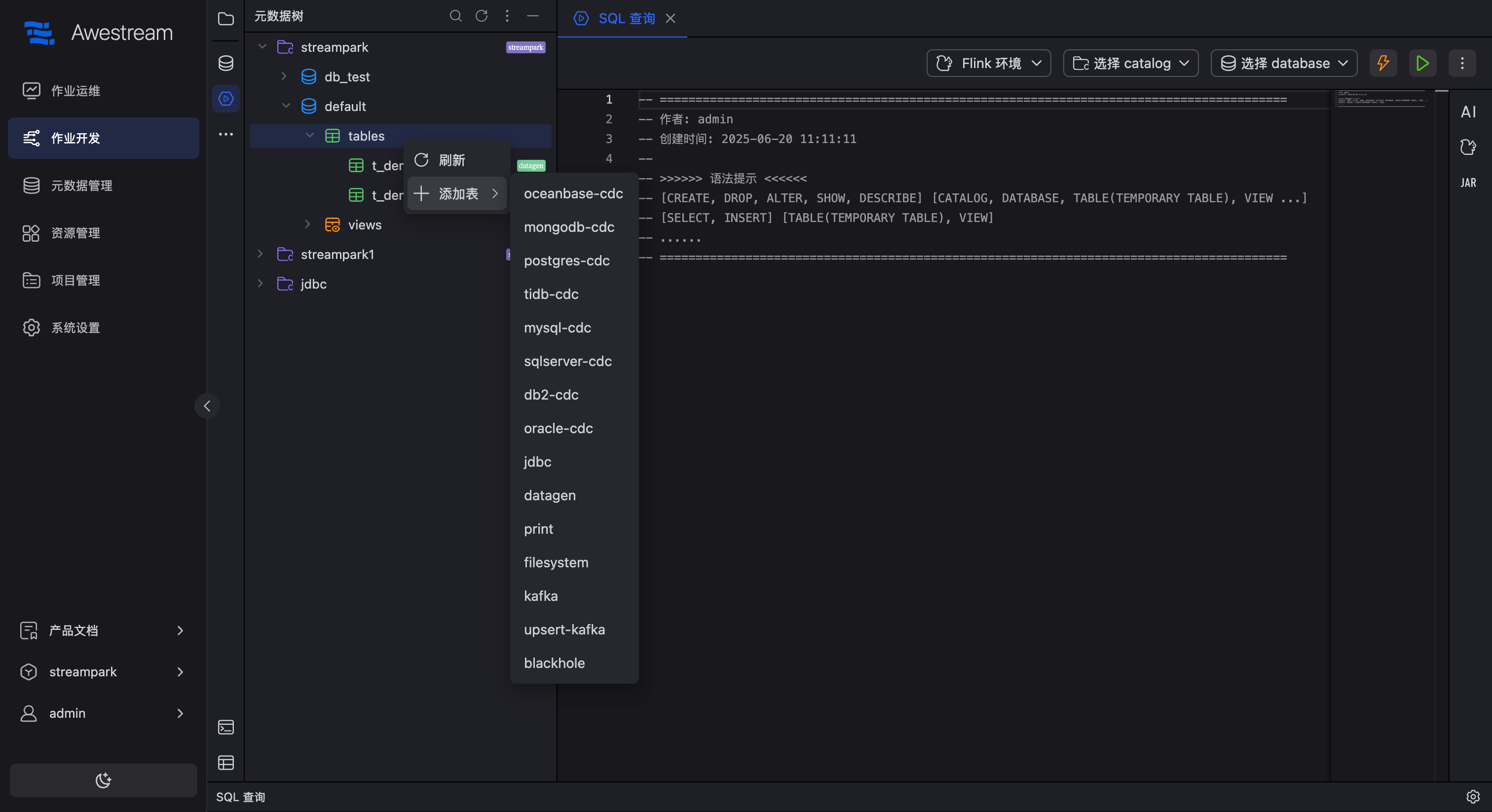Close the SQL 查询 tab
Viewport: 1492px width, 812px height.
[x=670, y=19]
